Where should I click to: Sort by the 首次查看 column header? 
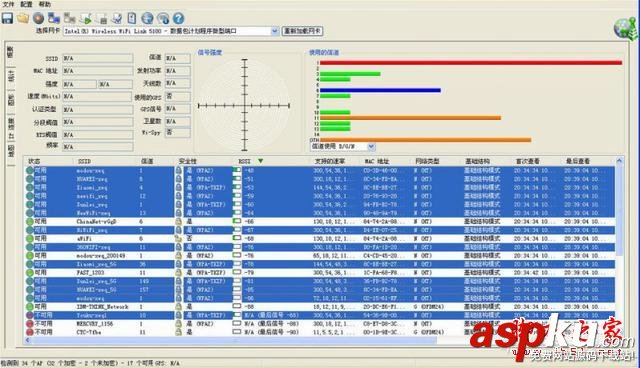(x=528, y=161)
